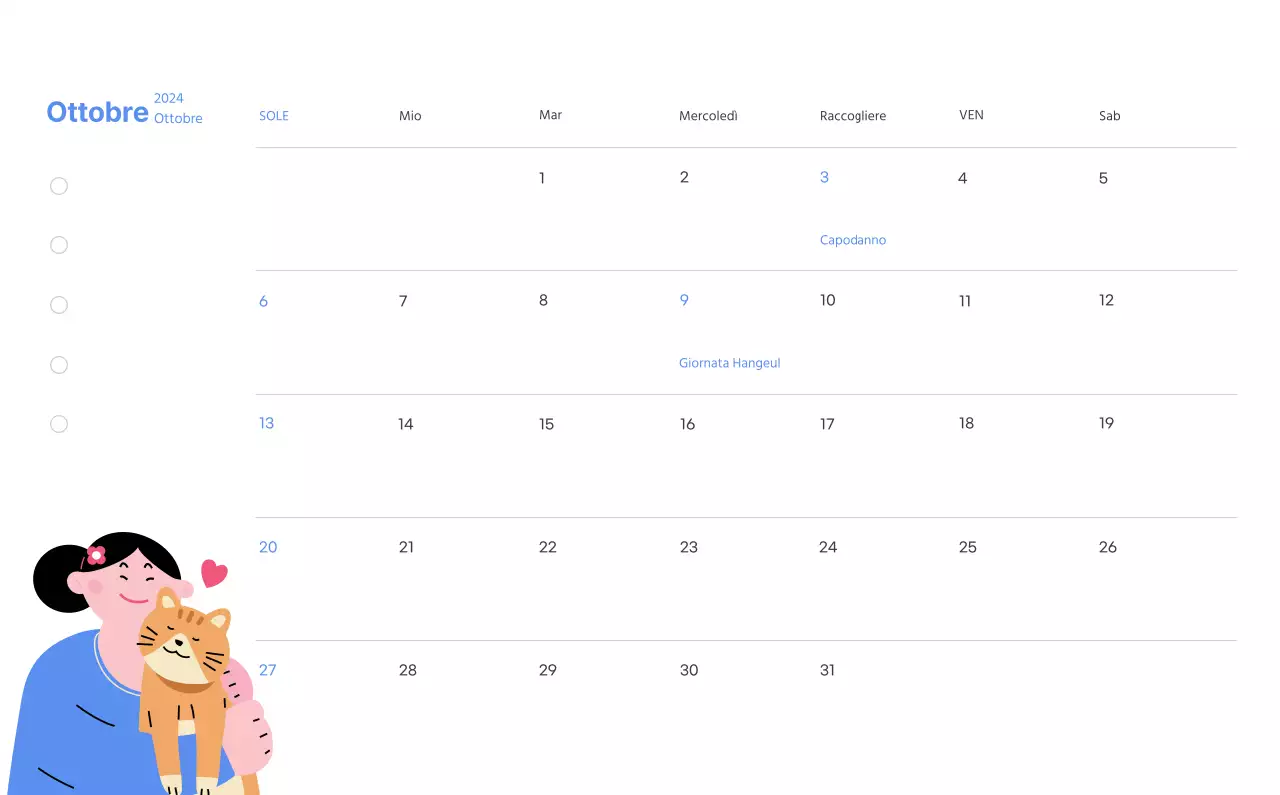Select the highlighted date 6
The height and width of the screenshot is (795, 1280).
tap(263, 300)
